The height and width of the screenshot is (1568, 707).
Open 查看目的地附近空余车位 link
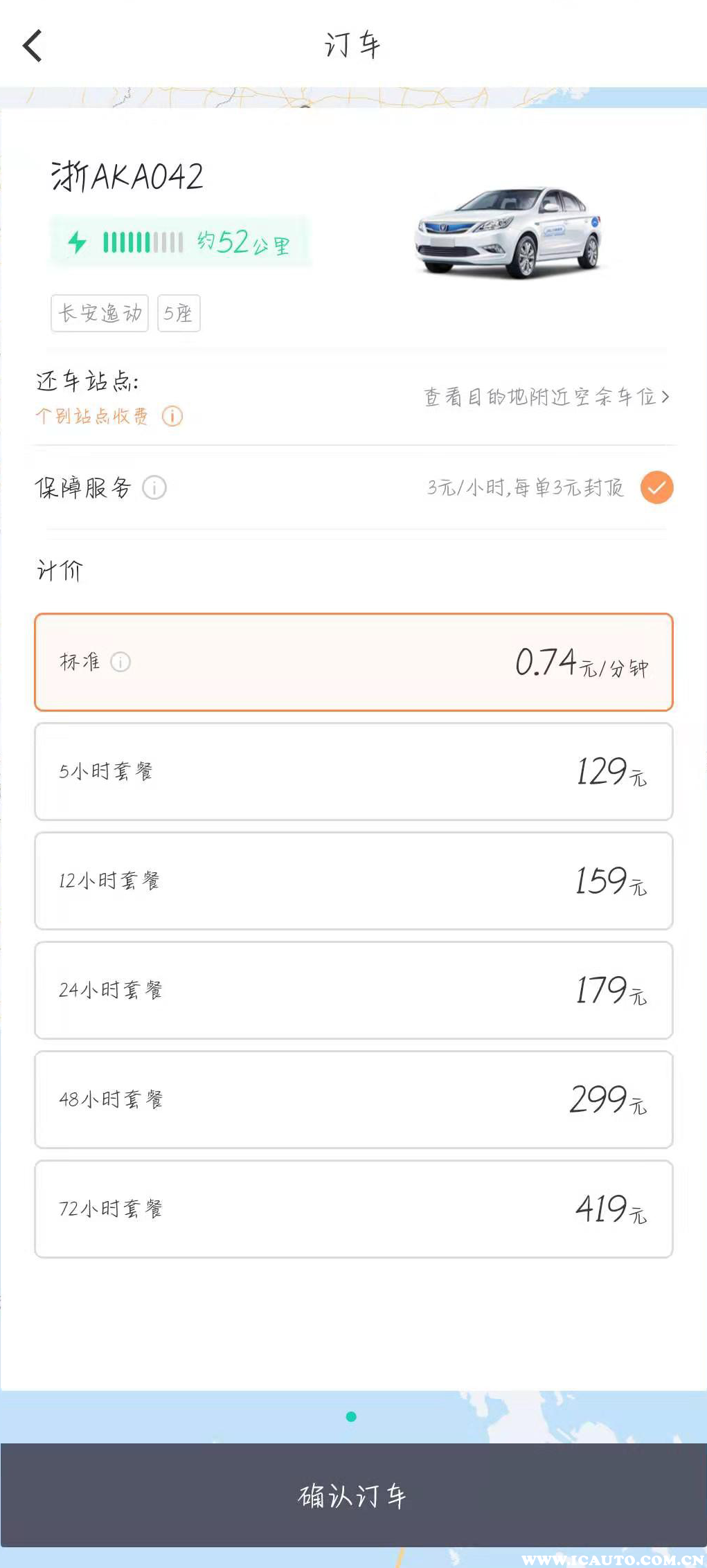(x=540, y=397)
